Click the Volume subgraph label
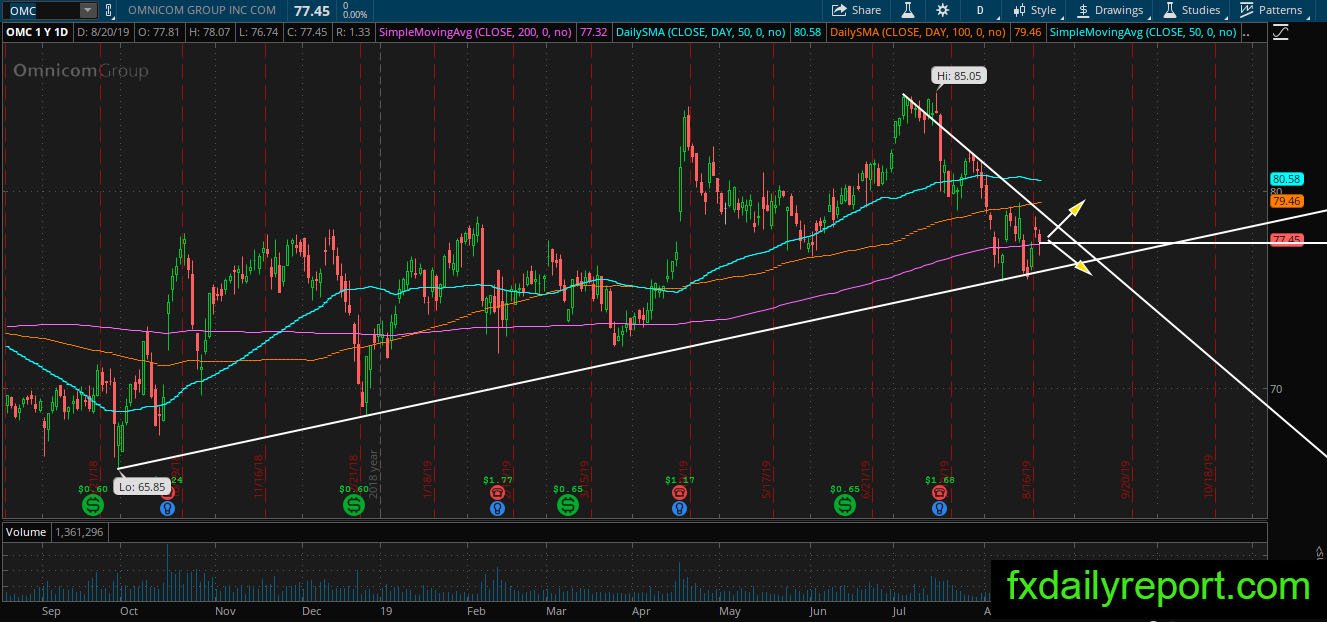Screen dimensions: 1327x622 coord(26,532)
